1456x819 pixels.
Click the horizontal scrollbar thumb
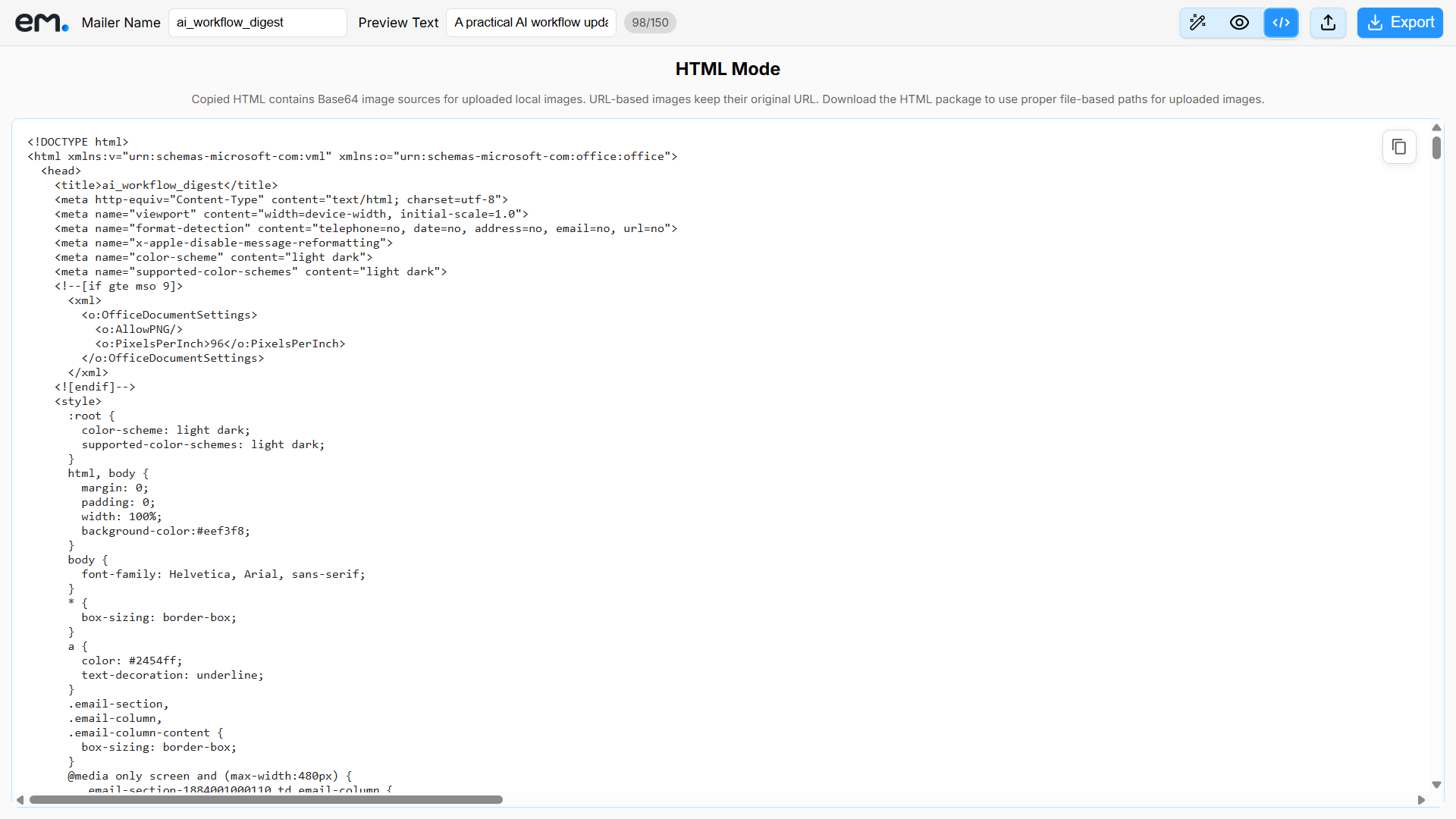click(x=265, y=799)
